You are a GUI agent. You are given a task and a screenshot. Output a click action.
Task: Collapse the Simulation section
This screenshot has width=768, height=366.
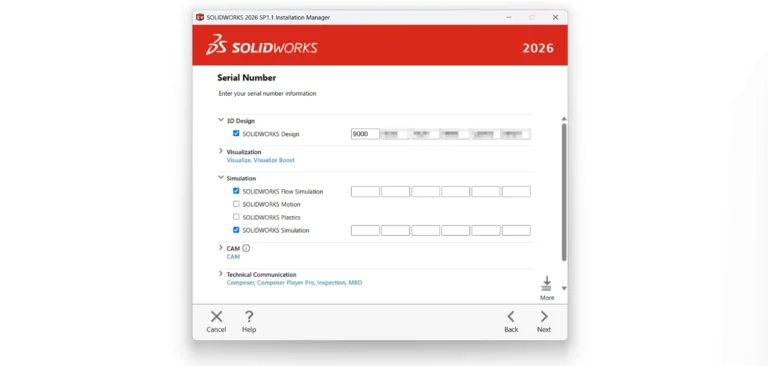(x=221, y=177)
